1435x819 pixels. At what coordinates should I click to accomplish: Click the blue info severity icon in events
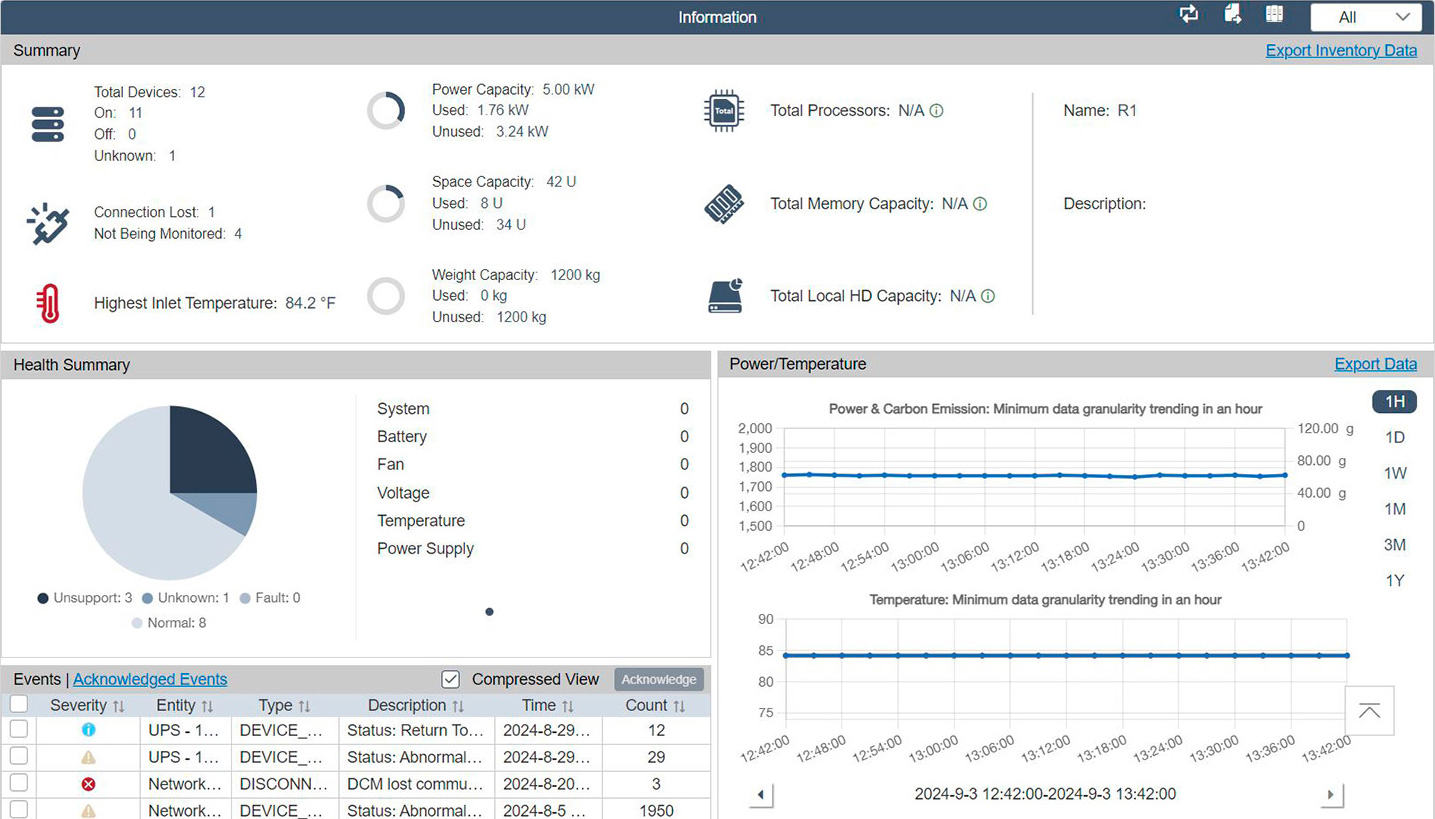(x=88, y=731)
